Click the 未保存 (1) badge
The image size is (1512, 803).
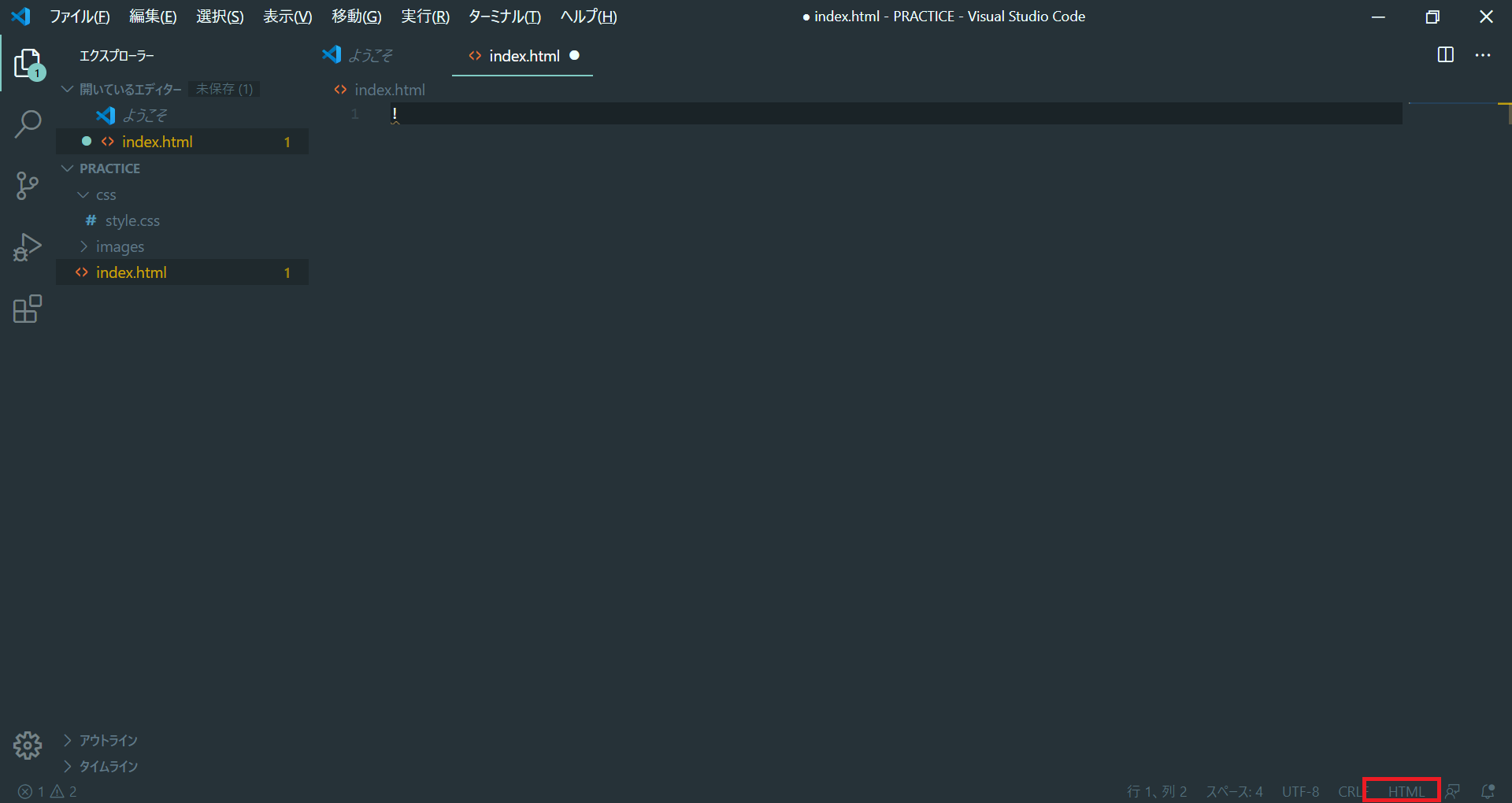[224, 89]
